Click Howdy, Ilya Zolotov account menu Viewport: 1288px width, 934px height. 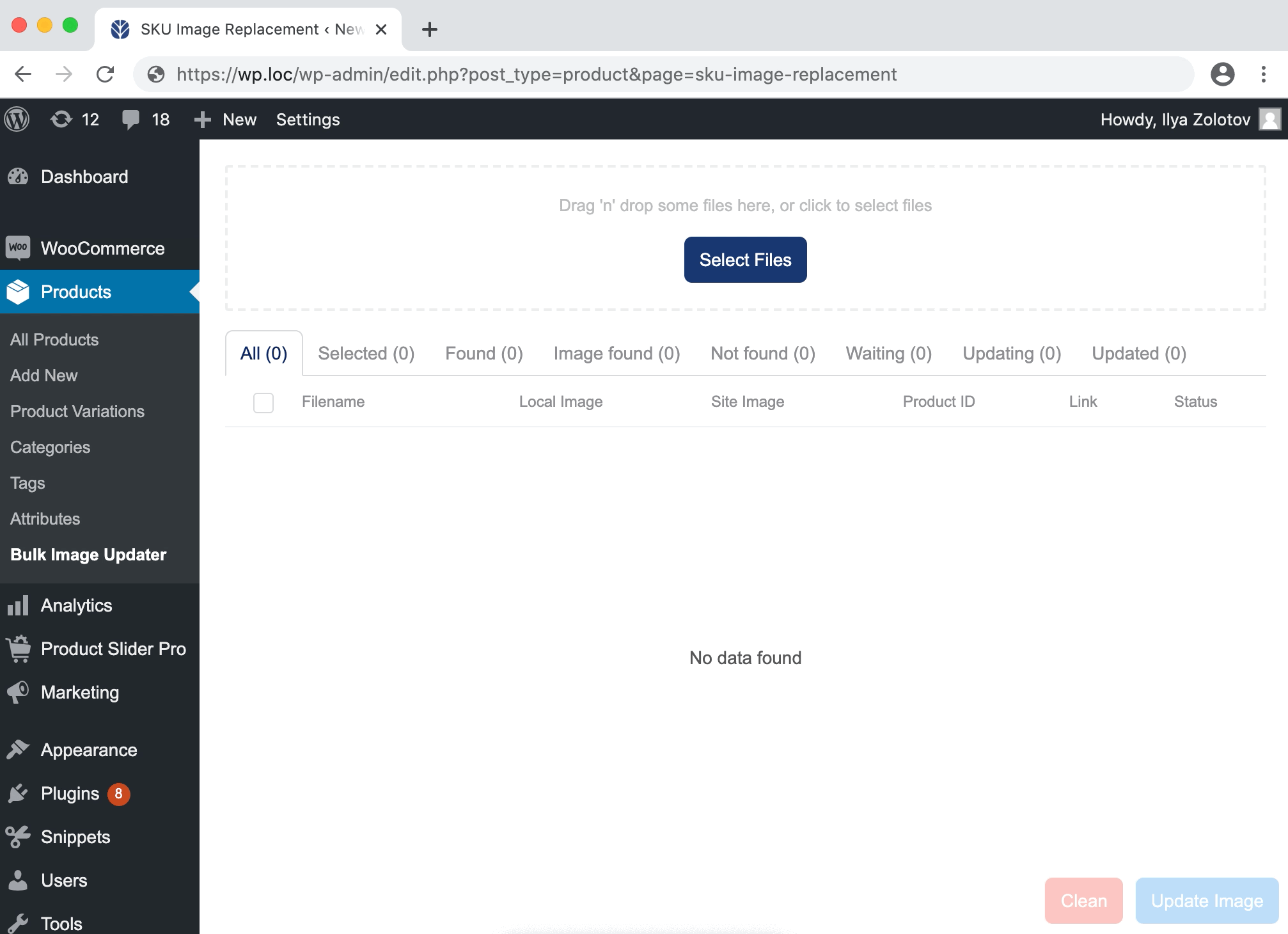tap(1175, 120)
